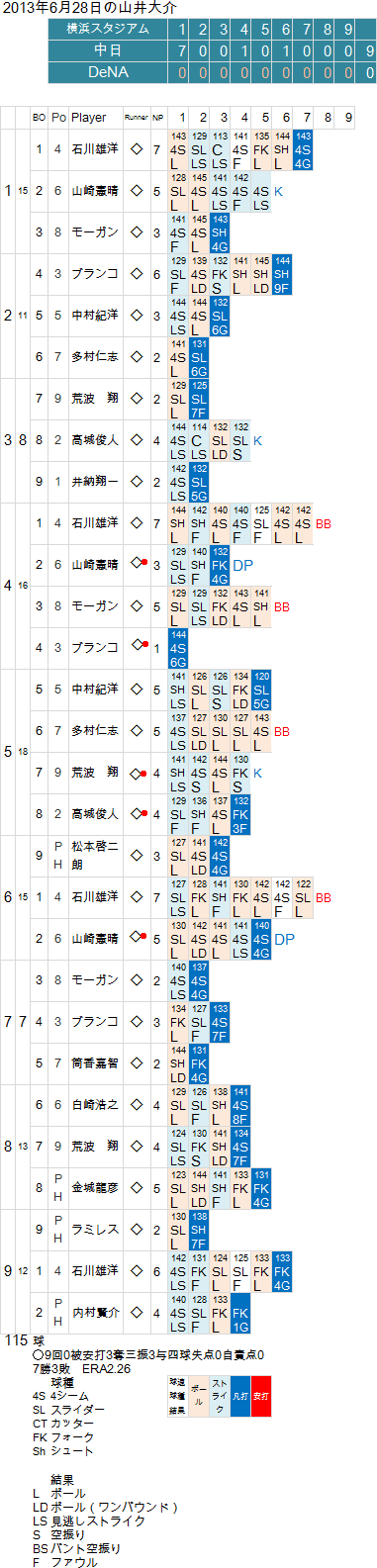Click the BO column header
The height and width of the screenshot is (1568, 377).
(x=39, y=117)
